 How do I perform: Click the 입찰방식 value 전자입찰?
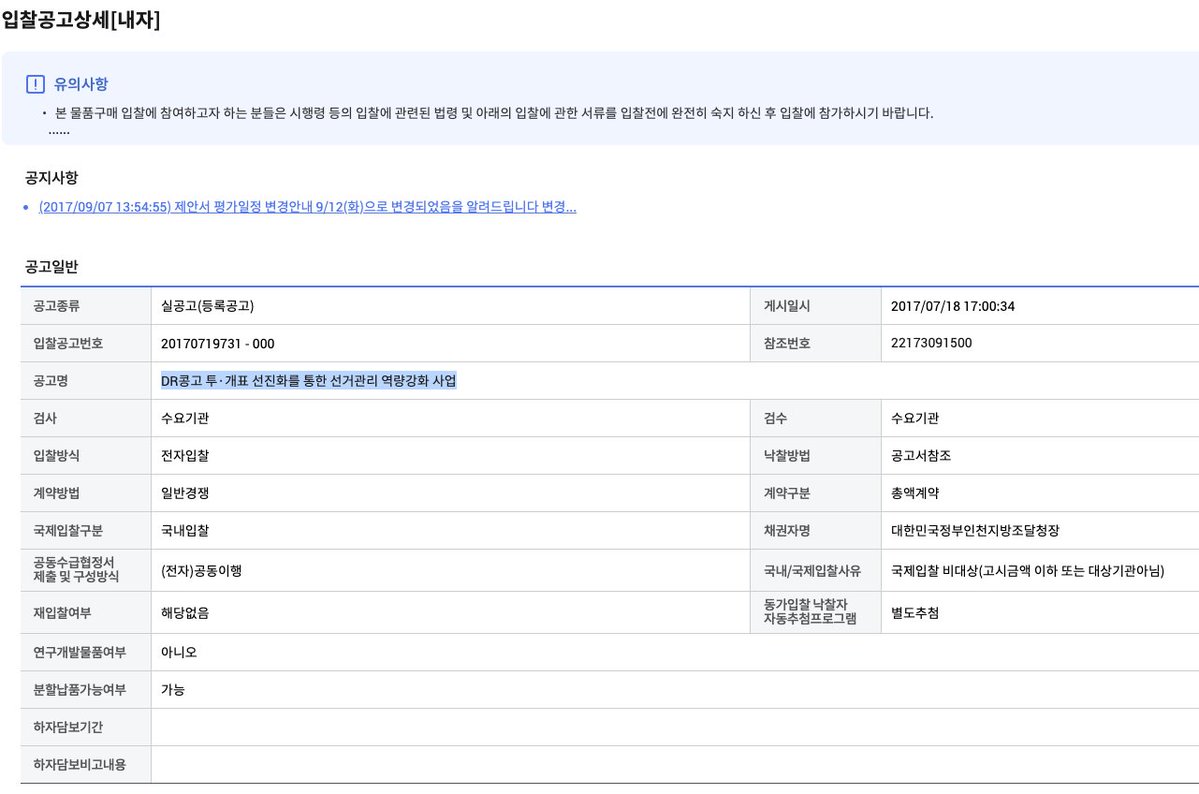click(185, 455)
